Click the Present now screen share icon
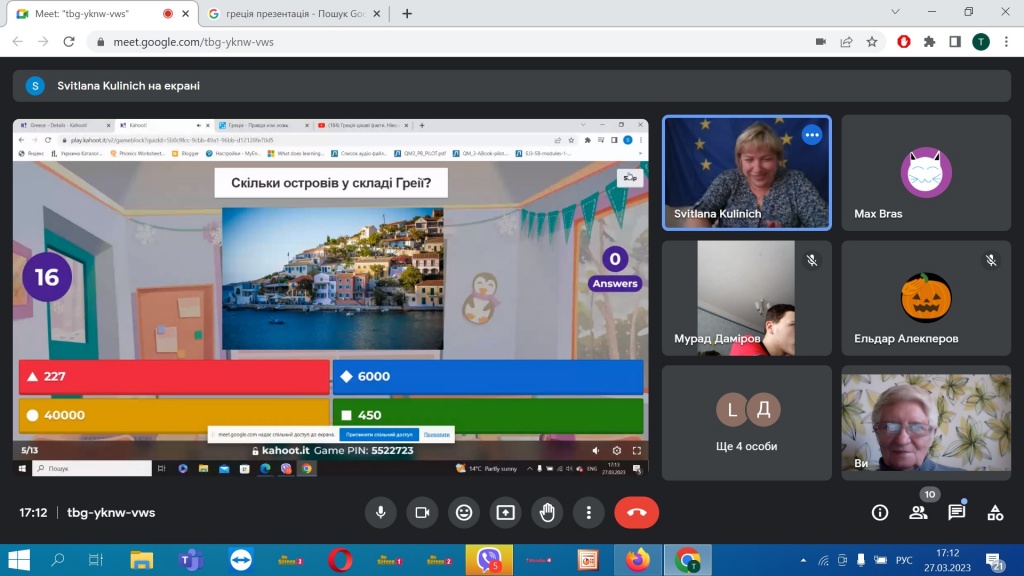 tap(506, 512)
